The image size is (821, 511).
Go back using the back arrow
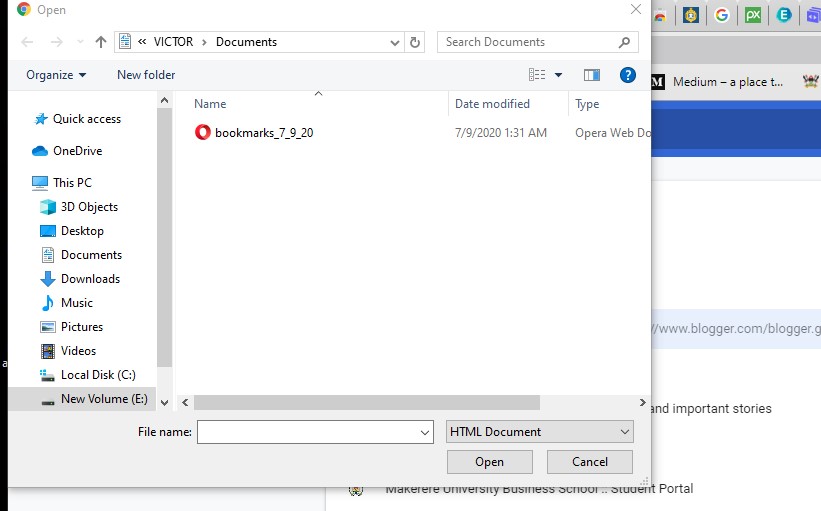[x=27, y=42]
